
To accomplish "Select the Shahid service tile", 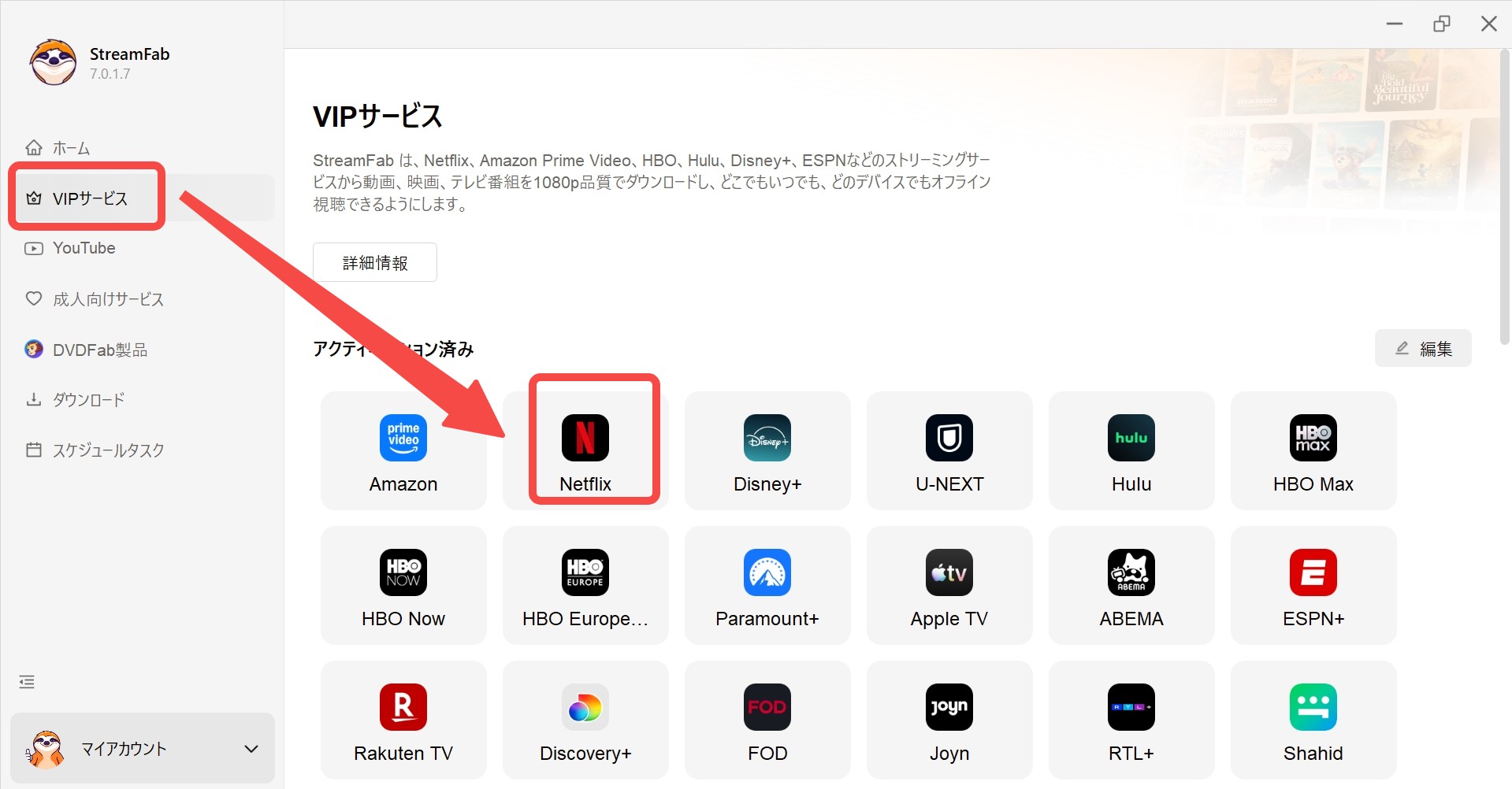I will pos(1313,719).
